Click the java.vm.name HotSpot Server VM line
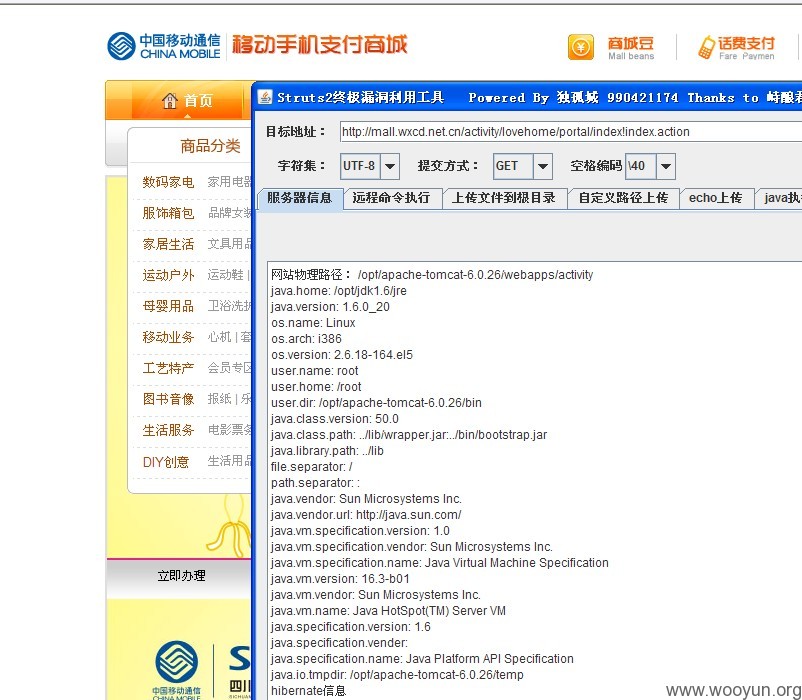The image size is (802, 700). (388, 611)
